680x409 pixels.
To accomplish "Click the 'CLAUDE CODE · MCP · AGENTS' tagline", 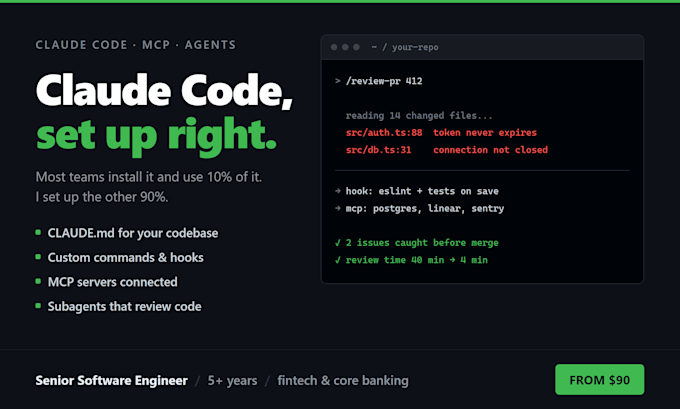I will pyautogui.click(x=136, y=45).
